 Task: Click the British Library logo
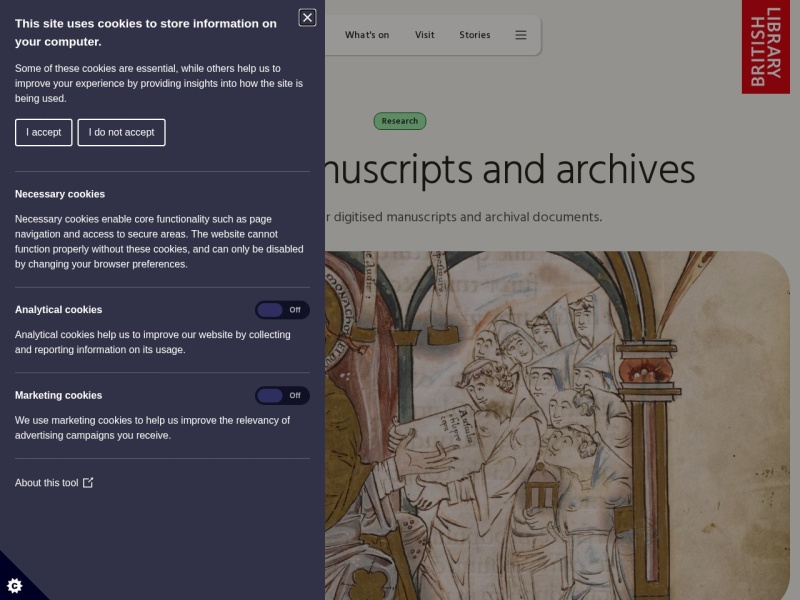[765, 46]
